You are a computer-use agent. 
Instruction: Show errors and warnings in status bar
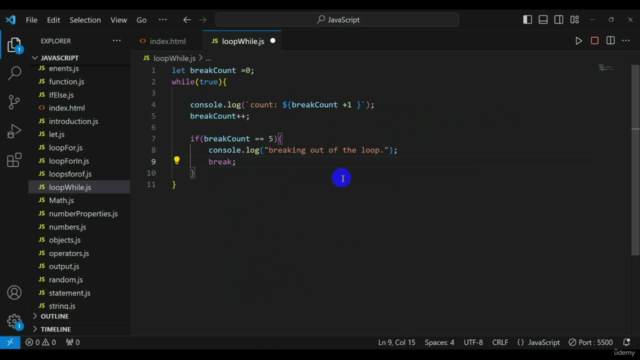41,342
